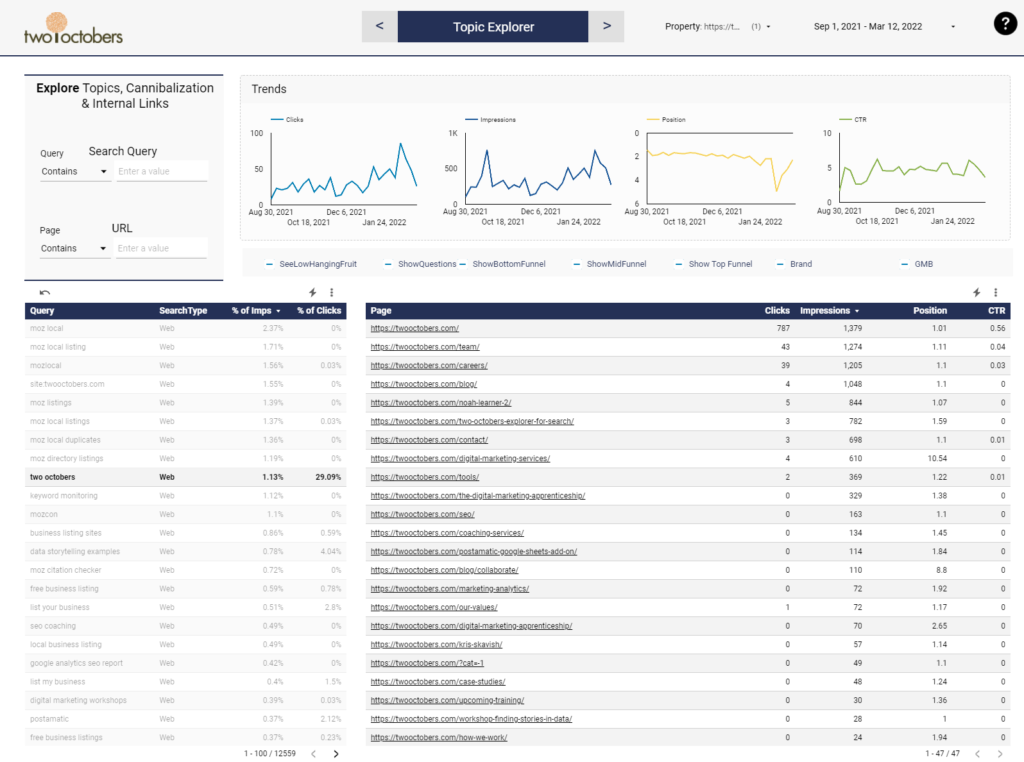Click the Topic Explorer page title tab
This screenshot has width=1024, height=762.
pos(493,27)
